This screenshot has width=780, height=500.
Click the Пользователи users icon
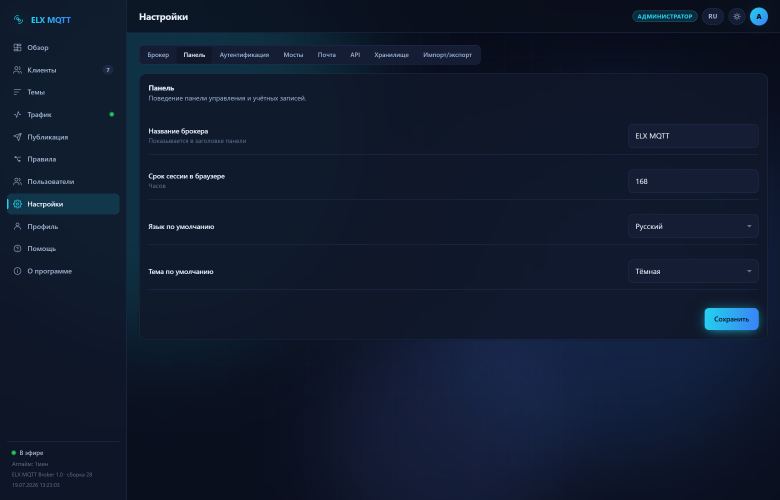click(x=17, y=182)
